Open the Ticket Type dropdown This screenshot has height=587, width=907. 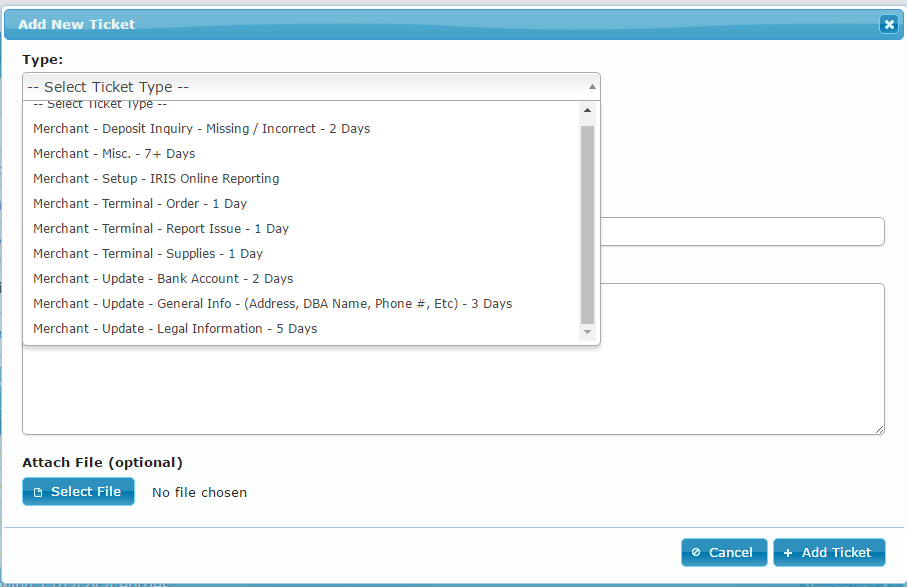pyautogui.click(x=311, y=87)
